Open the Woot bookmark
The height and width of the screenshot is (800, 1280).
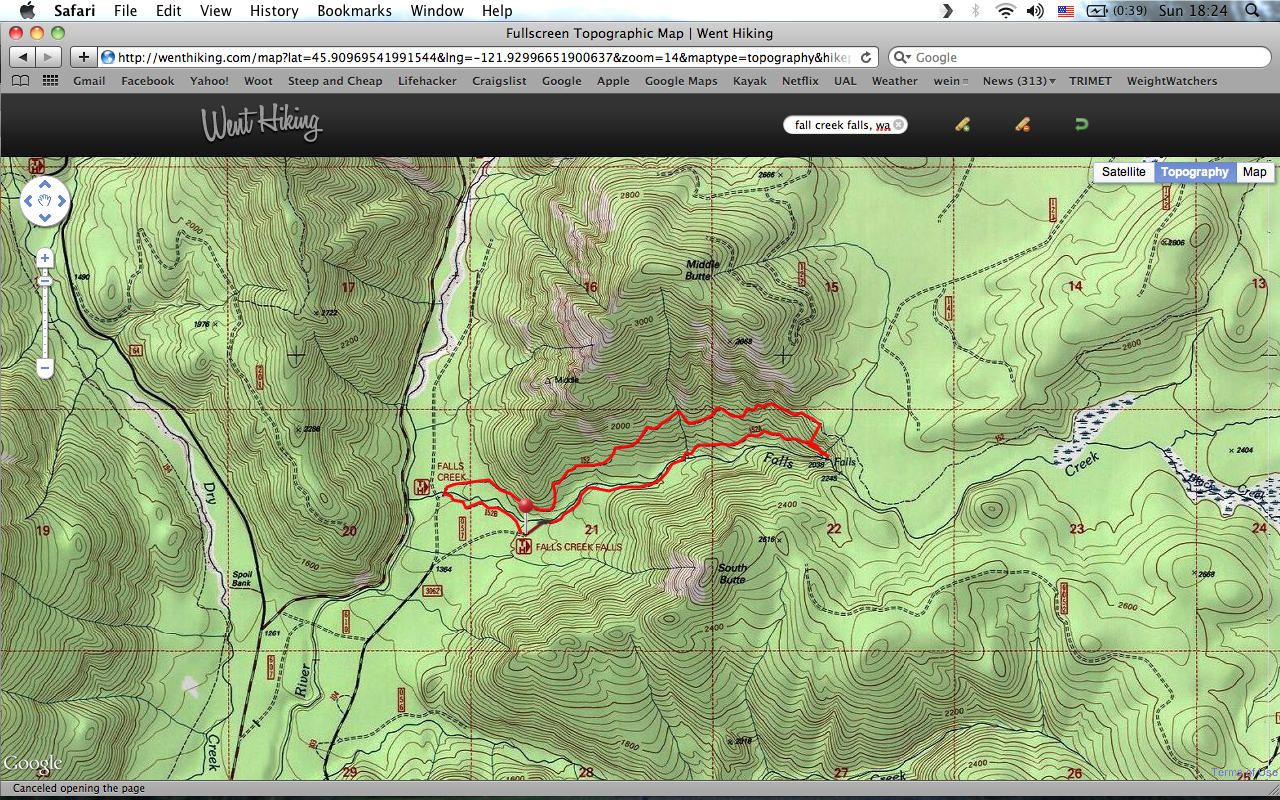point(258,81)
